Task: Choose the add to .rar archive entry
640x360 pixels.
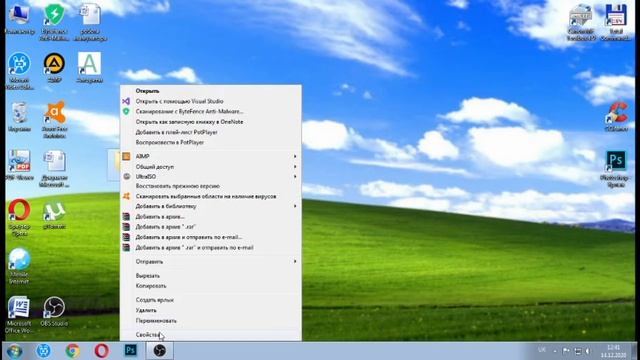Action: coord(211,227)
